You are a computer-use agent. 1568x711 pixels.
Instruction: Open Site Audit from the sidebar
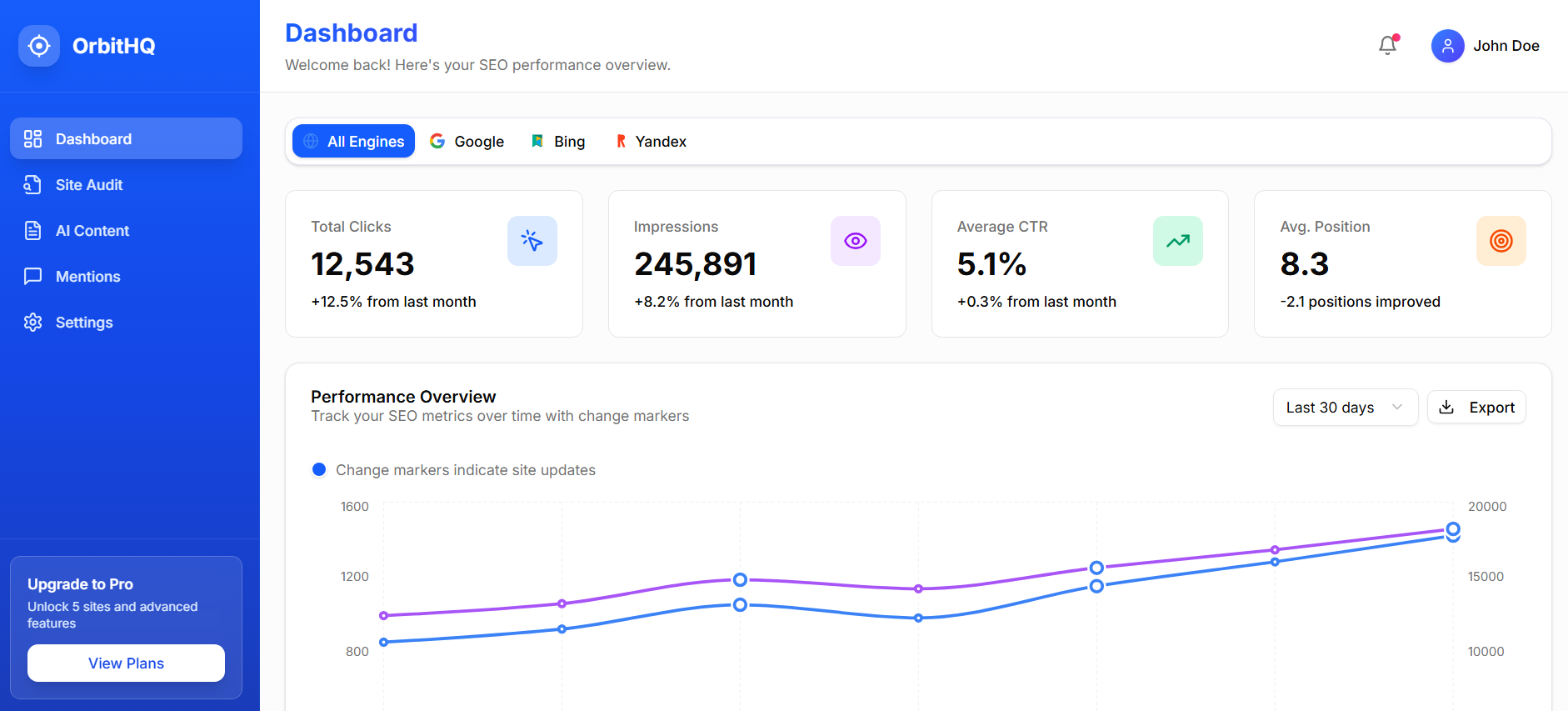click(x=89, y=185)
